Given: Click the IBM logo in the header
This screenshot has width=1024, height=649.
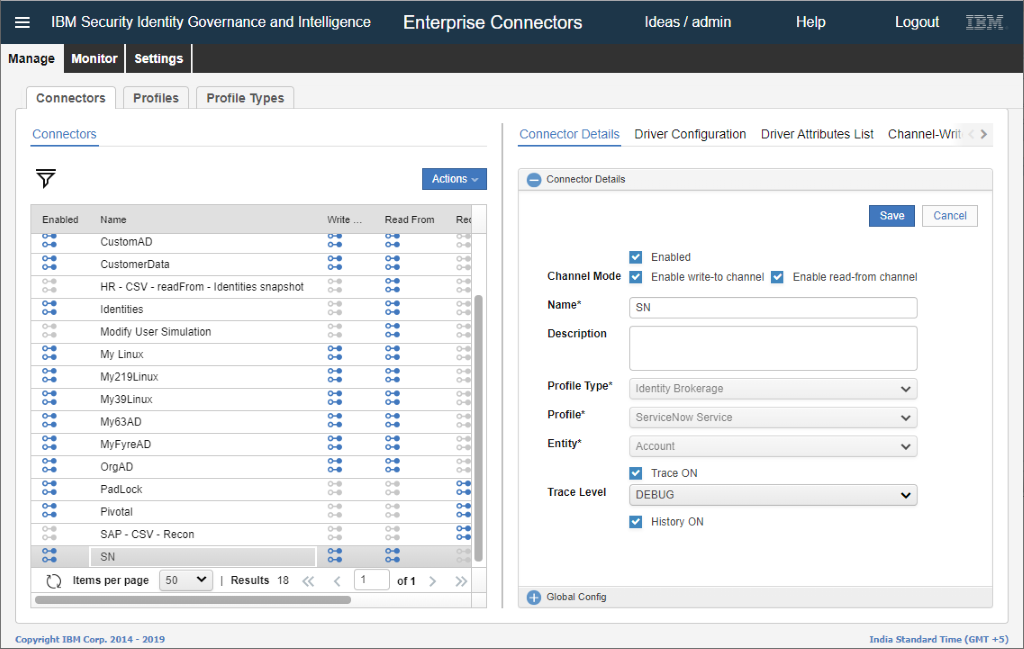Looking at the screenshot, I should coord(985,22).
